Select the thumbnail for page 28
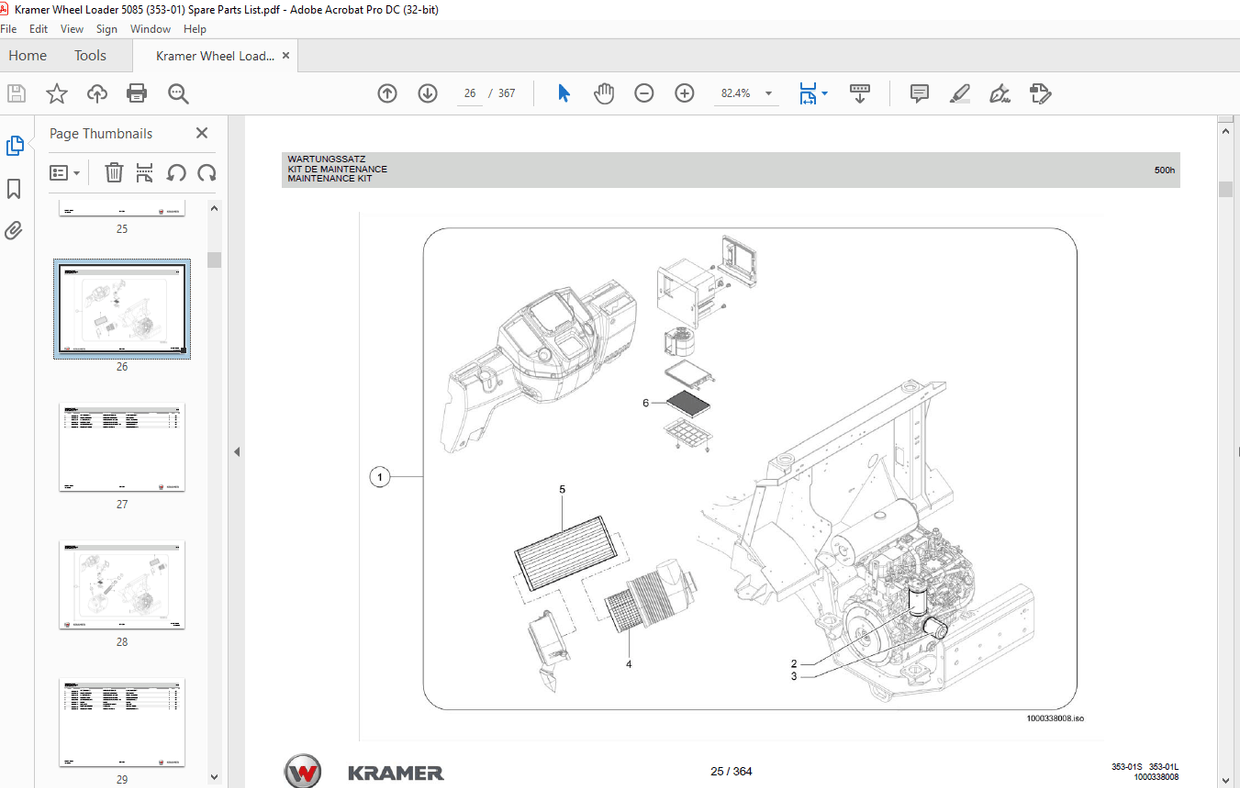The width and height of the screenshot is (1240, 788). 121,586
